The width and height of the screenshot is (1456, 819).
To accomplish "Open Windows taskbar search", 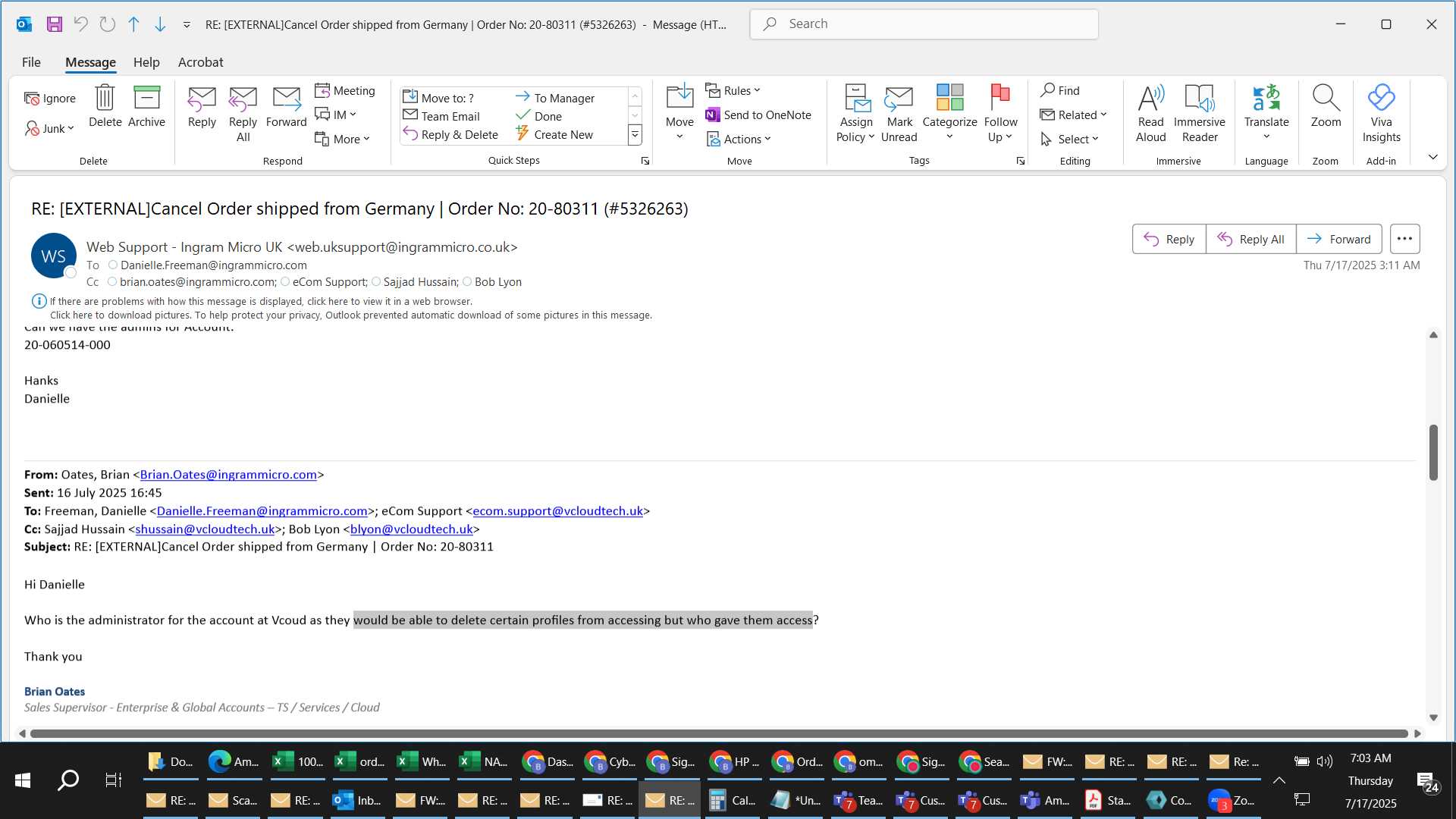I will 68,780.
